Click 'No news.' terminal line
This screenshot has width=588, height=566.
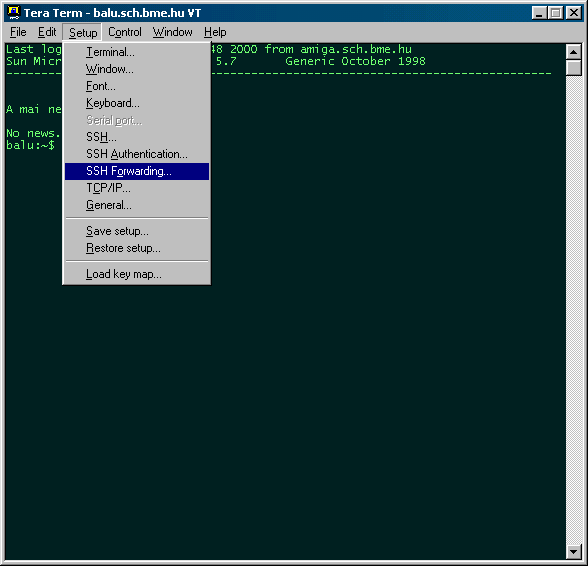pyautogui.click(x=33, y=133)
